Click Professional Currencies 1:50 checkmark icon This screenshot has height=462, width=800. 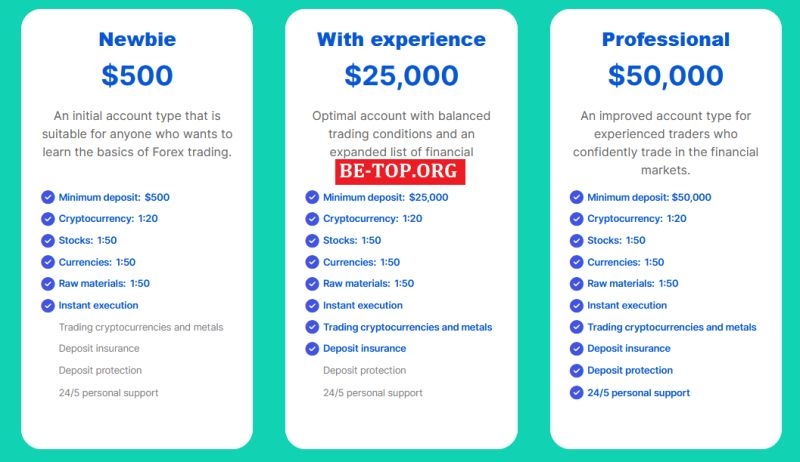576,262
